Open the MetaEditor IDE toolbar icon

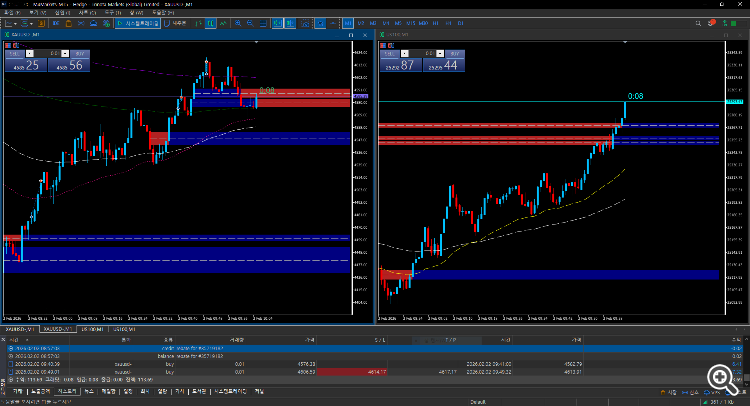[x=56, y=23]
